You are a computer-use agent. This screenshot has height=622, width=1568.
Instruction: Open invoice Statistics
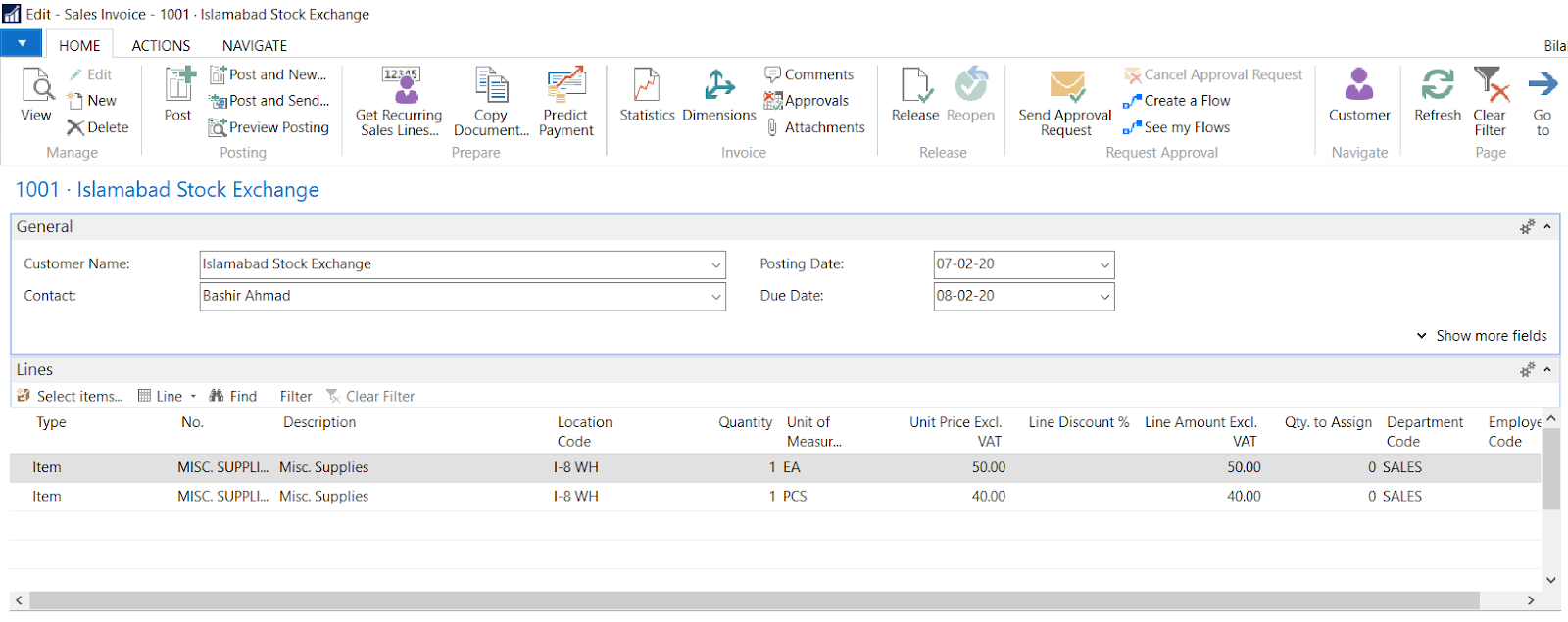[647, 95]
